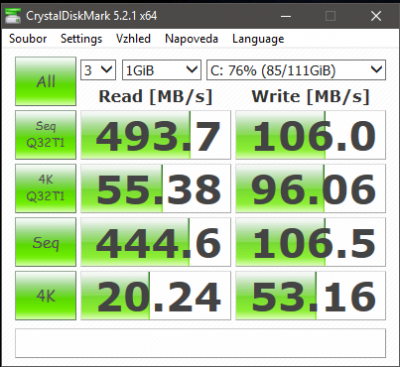Start the plain Seq benchmark
400x367 pixels.
coord(46,242)
